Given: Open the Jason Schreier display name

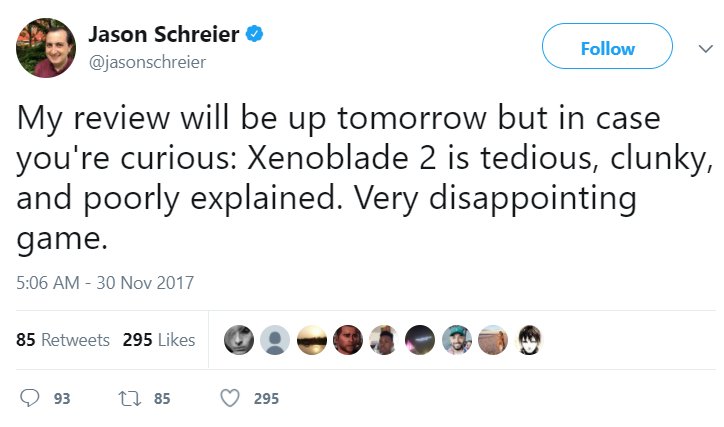Looking at the screenshot, I should pos(164,36).
